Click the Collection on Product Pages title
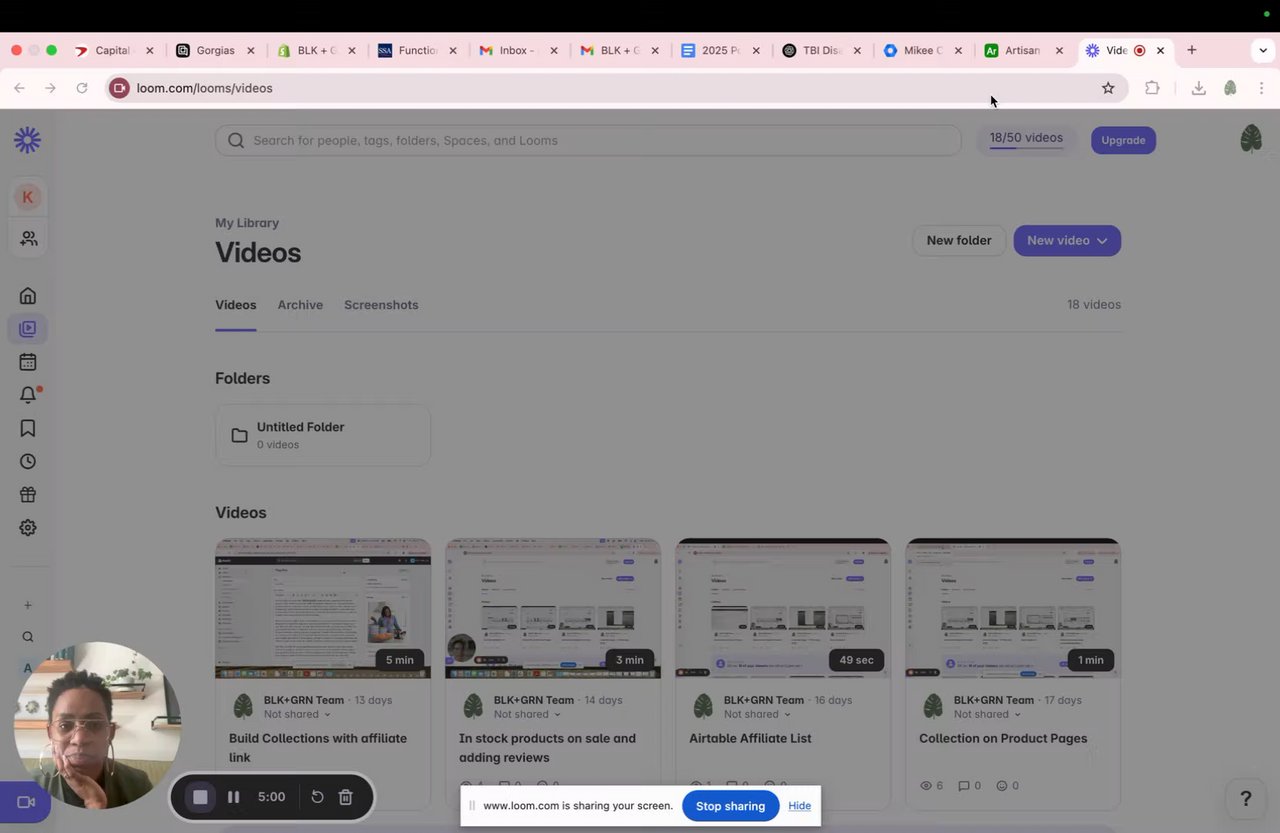The image size is (1280, 833). coord(1003,738)
